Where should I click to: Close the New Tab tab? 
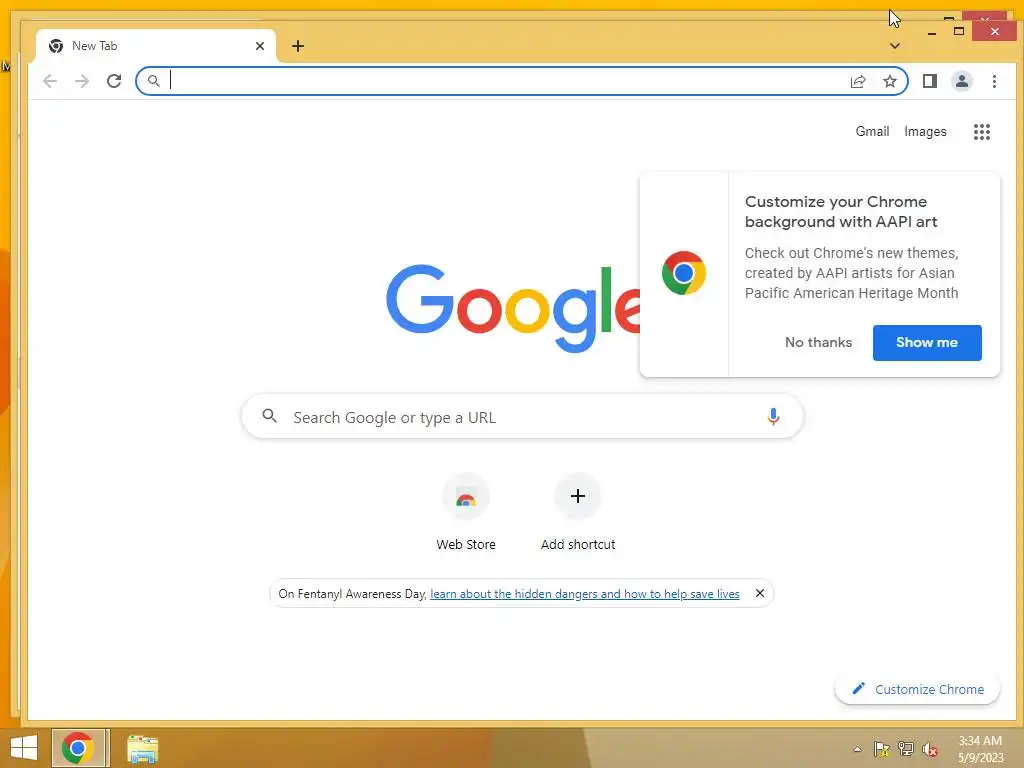[x=260, y=46]
